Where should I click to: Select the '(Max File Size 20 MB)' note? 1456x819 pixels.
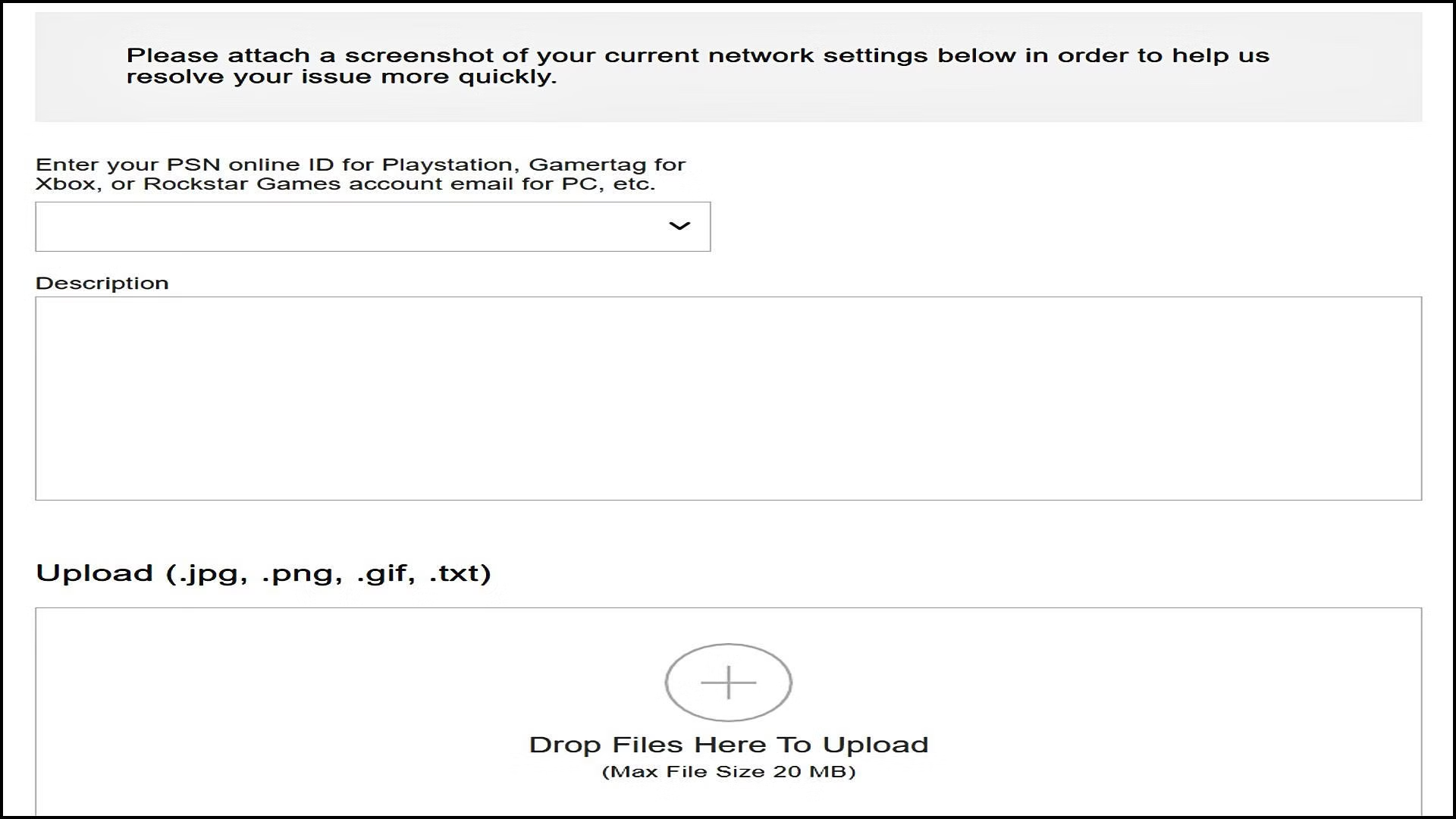pos(728,772)
